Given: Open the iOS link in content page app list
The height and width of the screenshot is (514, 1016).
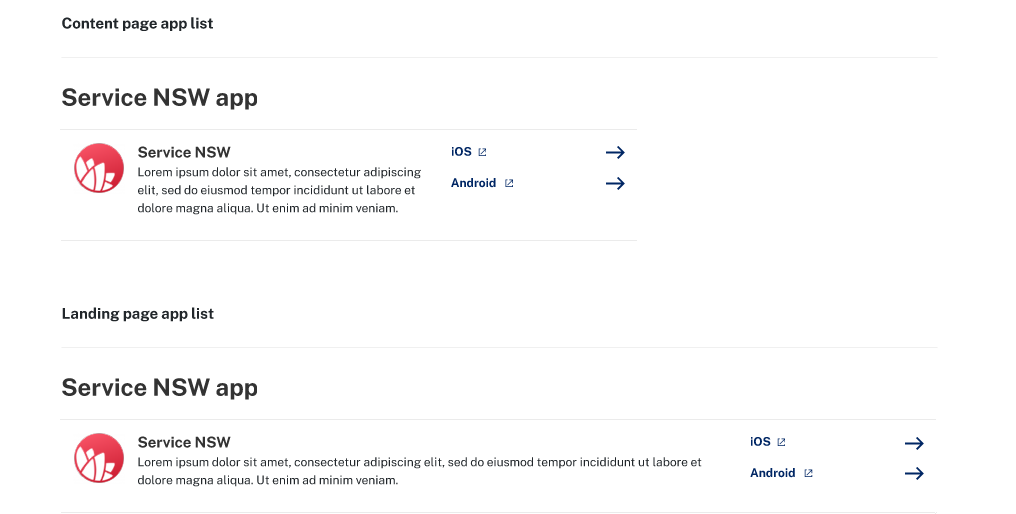Looking at the screenshot, I should [461, 152].
